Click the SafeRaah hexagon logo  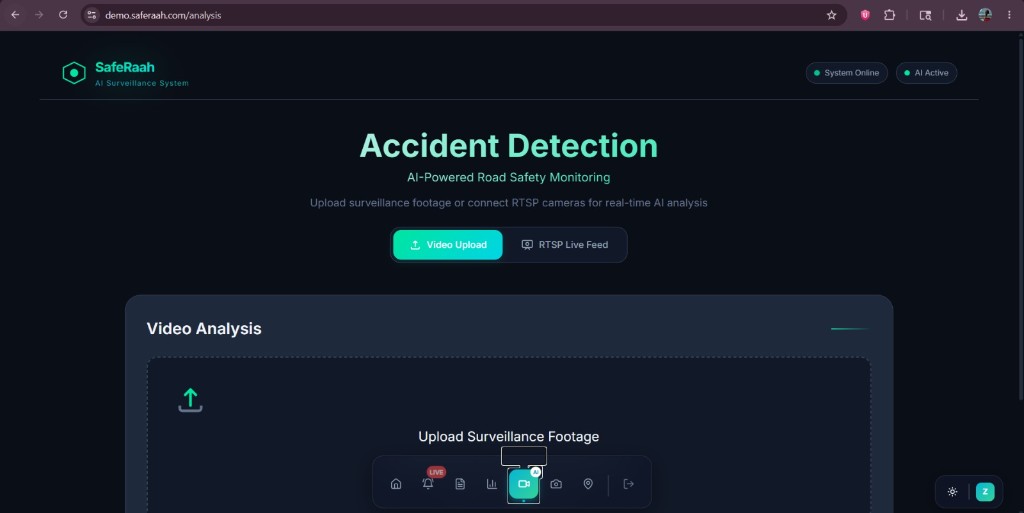point(74,73)
